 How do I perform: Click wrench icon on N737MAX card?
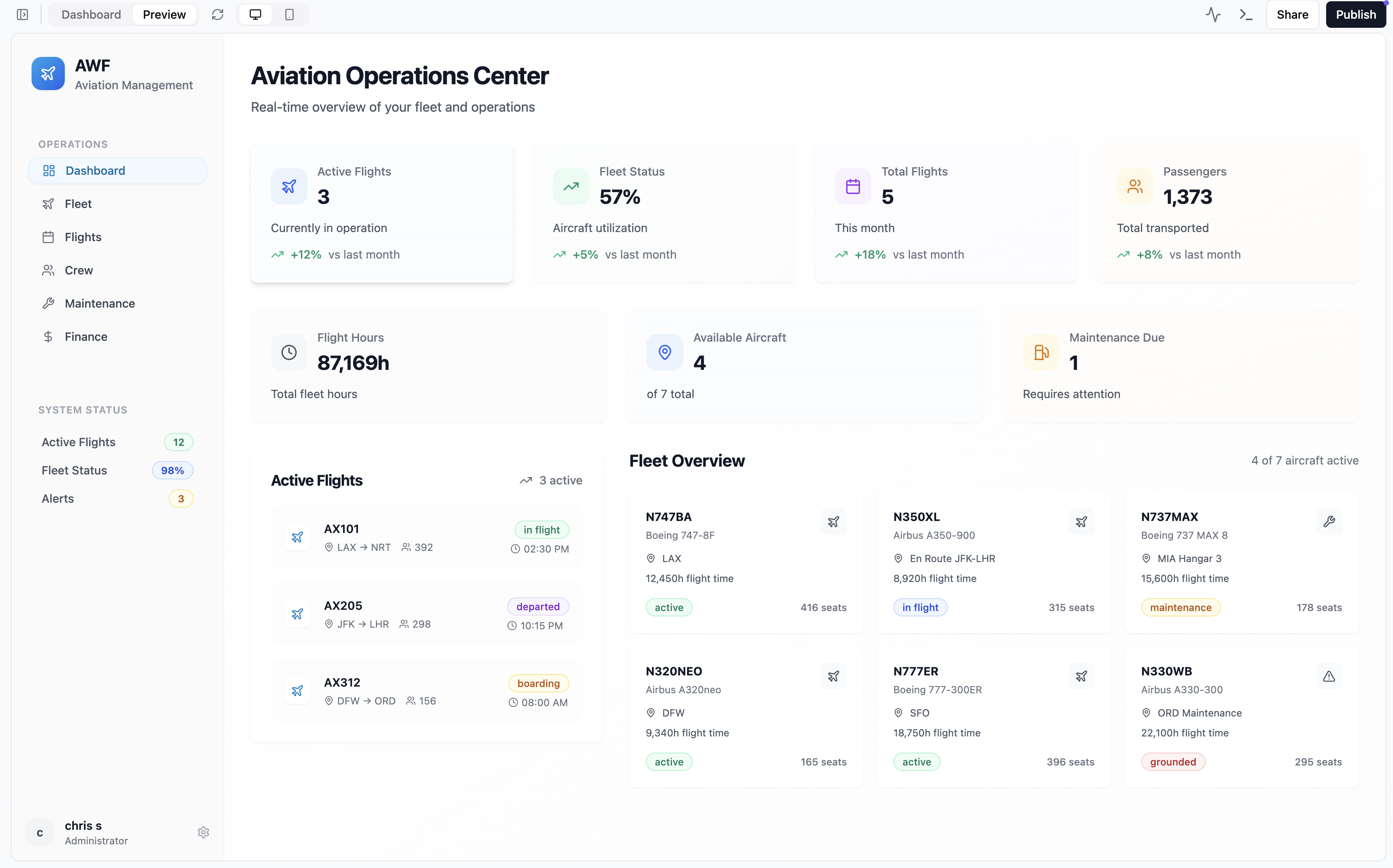pos(1329,521)
